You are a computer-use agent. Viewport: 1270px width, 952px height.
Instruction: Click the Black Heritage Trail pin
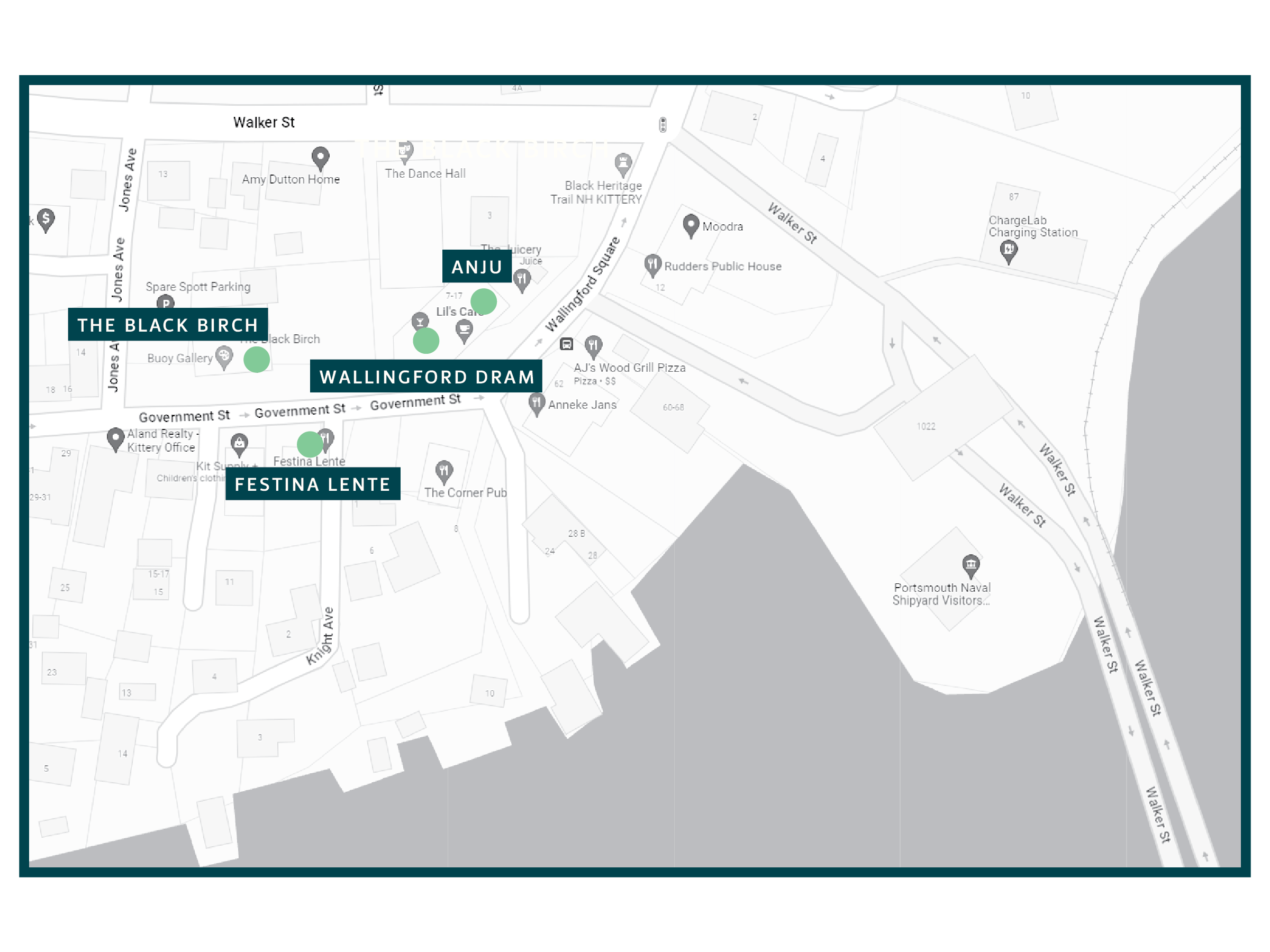(623, 163)
